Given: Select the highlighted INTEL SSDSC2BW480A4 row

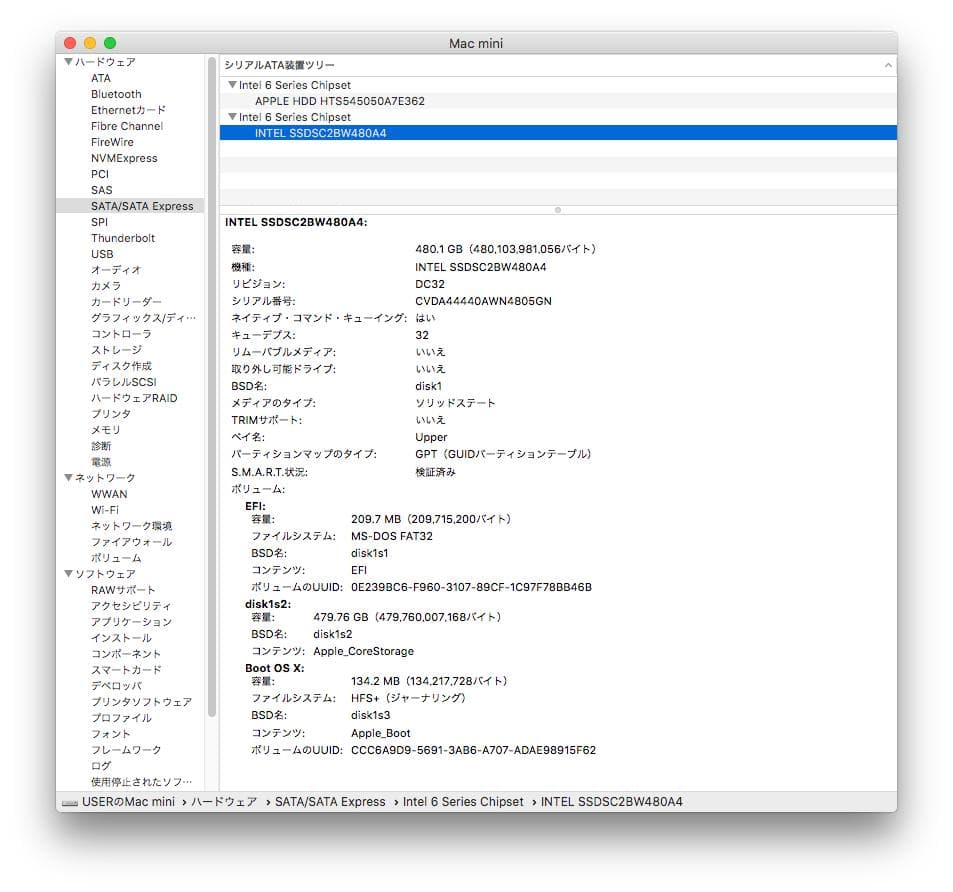Looking at the screenshot, I should (x=558, y=133).
